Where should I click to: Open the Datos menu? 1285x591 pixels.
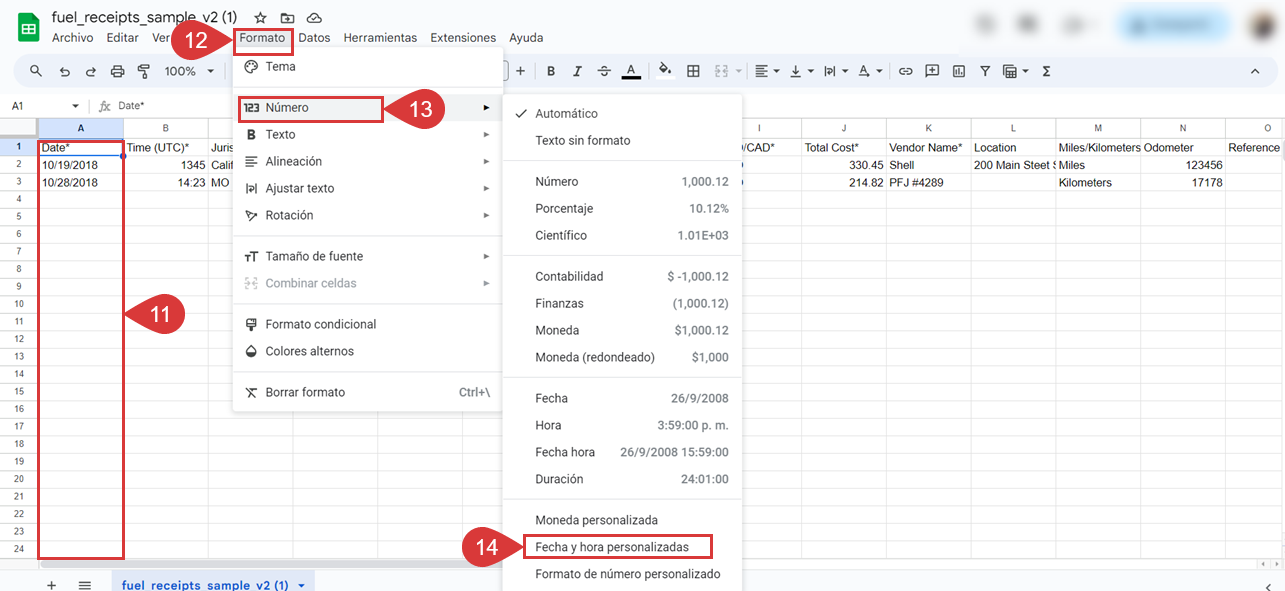coord(314,38)
